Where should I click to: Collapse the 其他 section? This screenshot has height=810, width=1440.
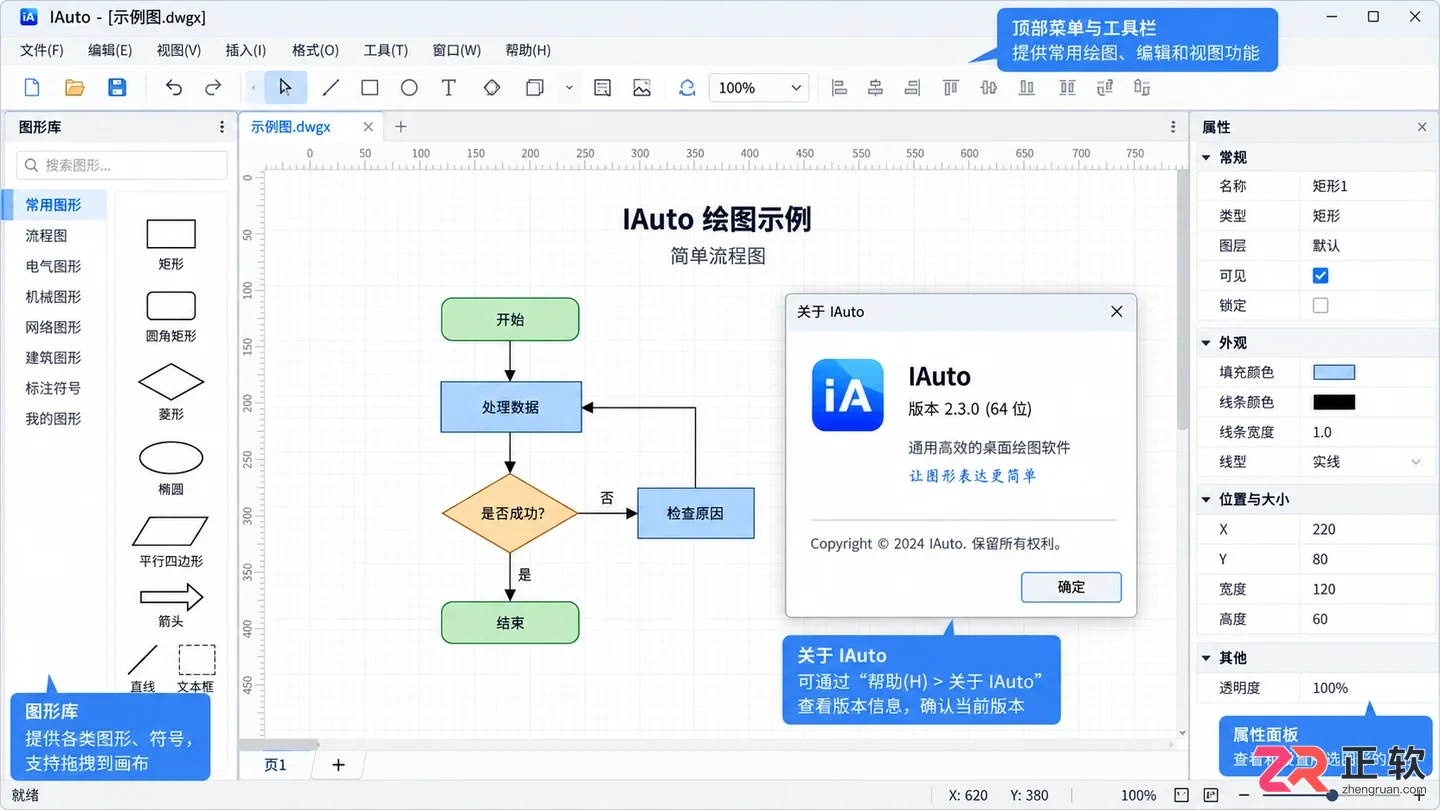point(1206,658)
